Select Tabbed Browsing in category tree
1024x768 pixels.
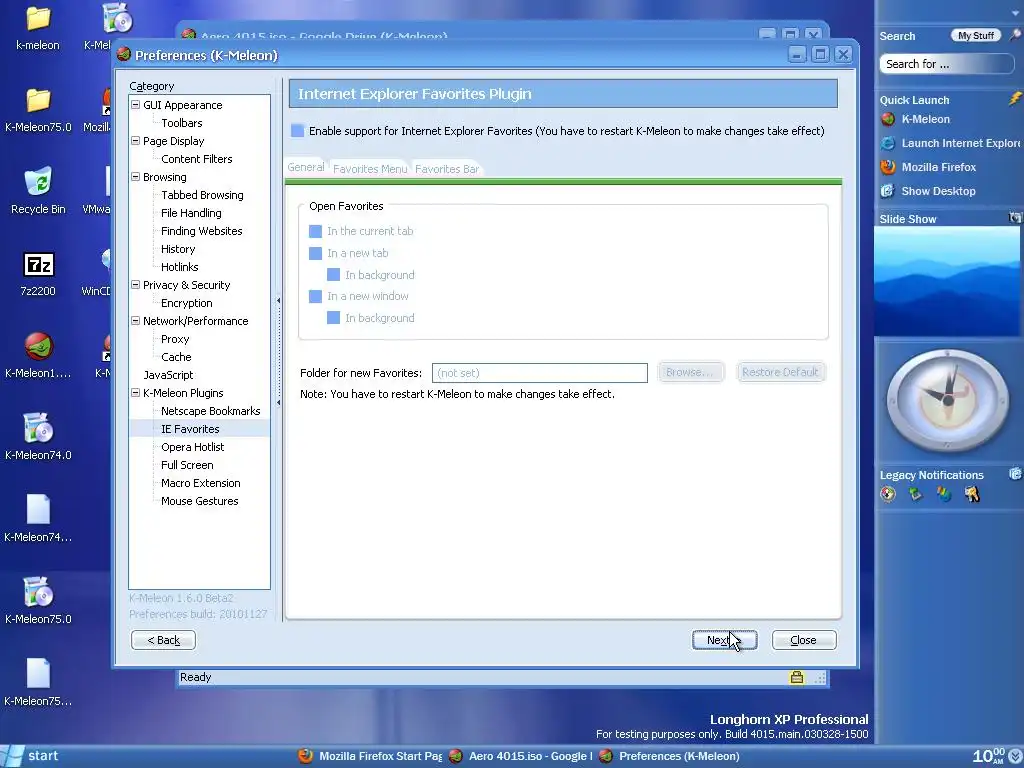(x=202, y=195)
